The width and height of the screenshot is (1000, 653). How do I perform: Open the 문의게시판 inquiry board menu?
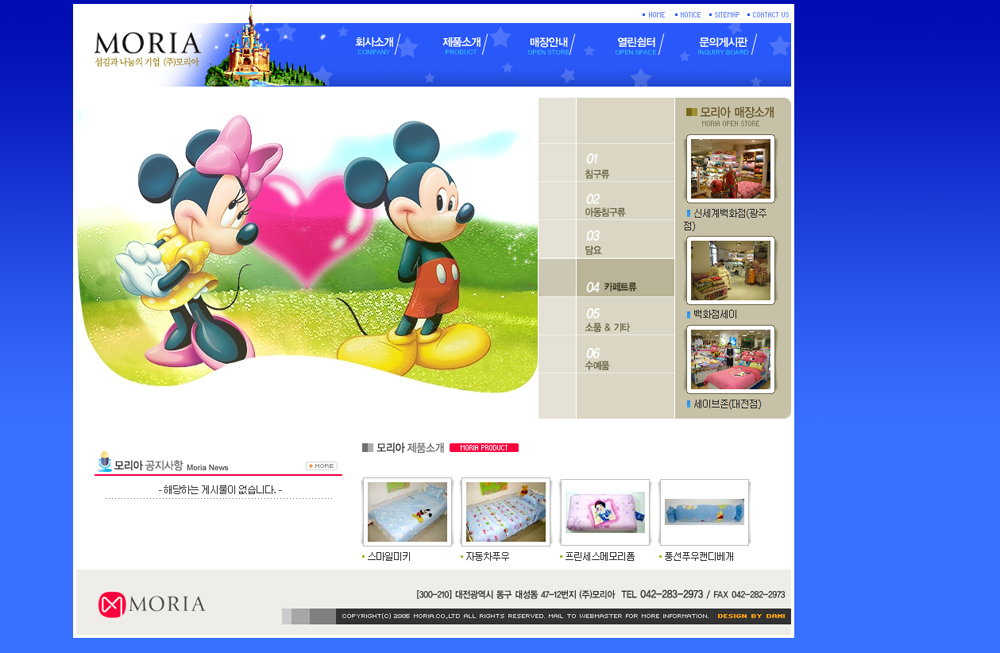tap(723, 44)
